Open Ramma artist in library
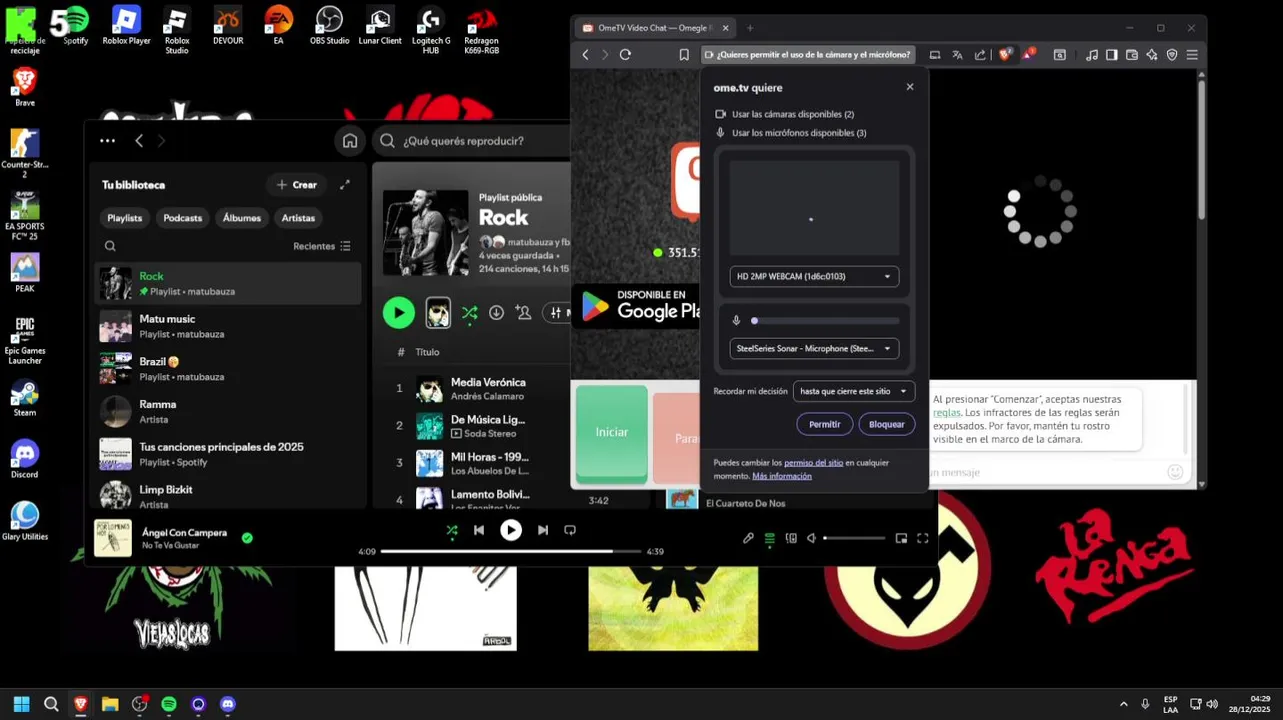 (228, 411)
